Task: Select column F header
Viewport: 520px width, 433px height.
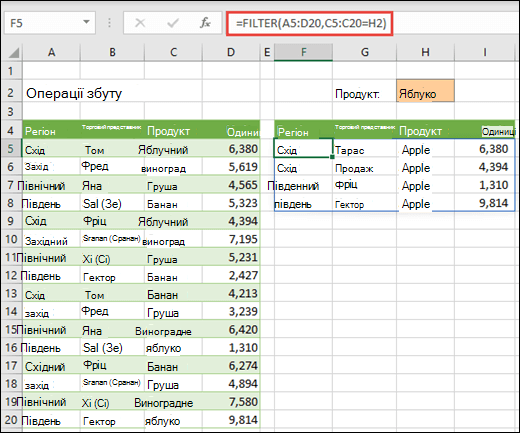Action: point(303,52)
